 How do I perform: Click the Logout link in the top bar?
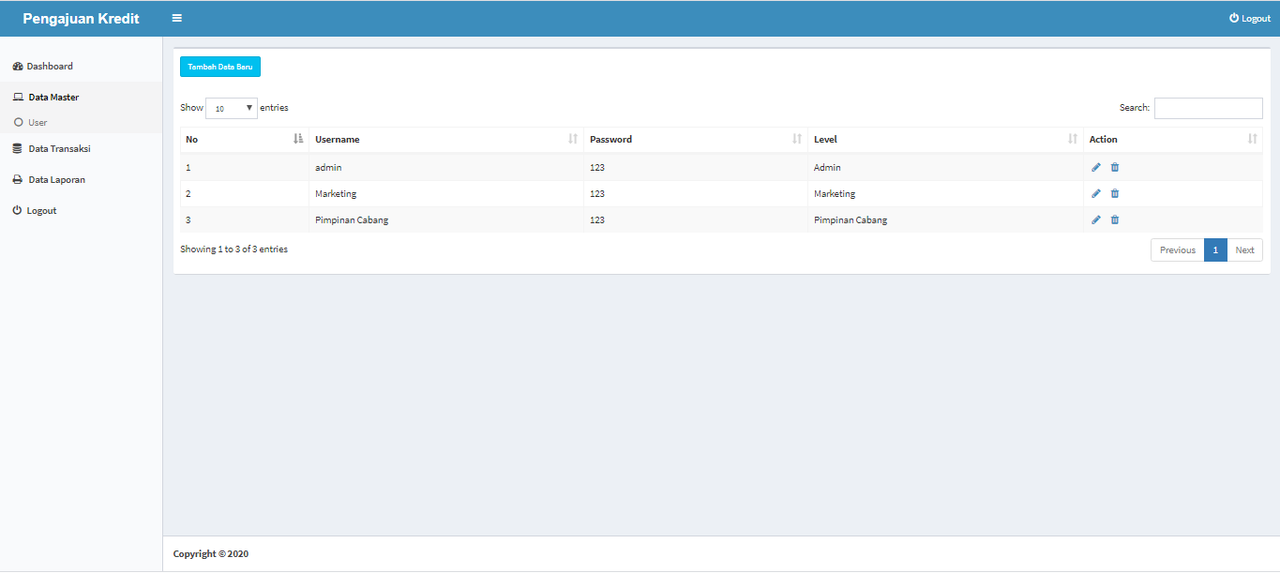coord(1250,18)
